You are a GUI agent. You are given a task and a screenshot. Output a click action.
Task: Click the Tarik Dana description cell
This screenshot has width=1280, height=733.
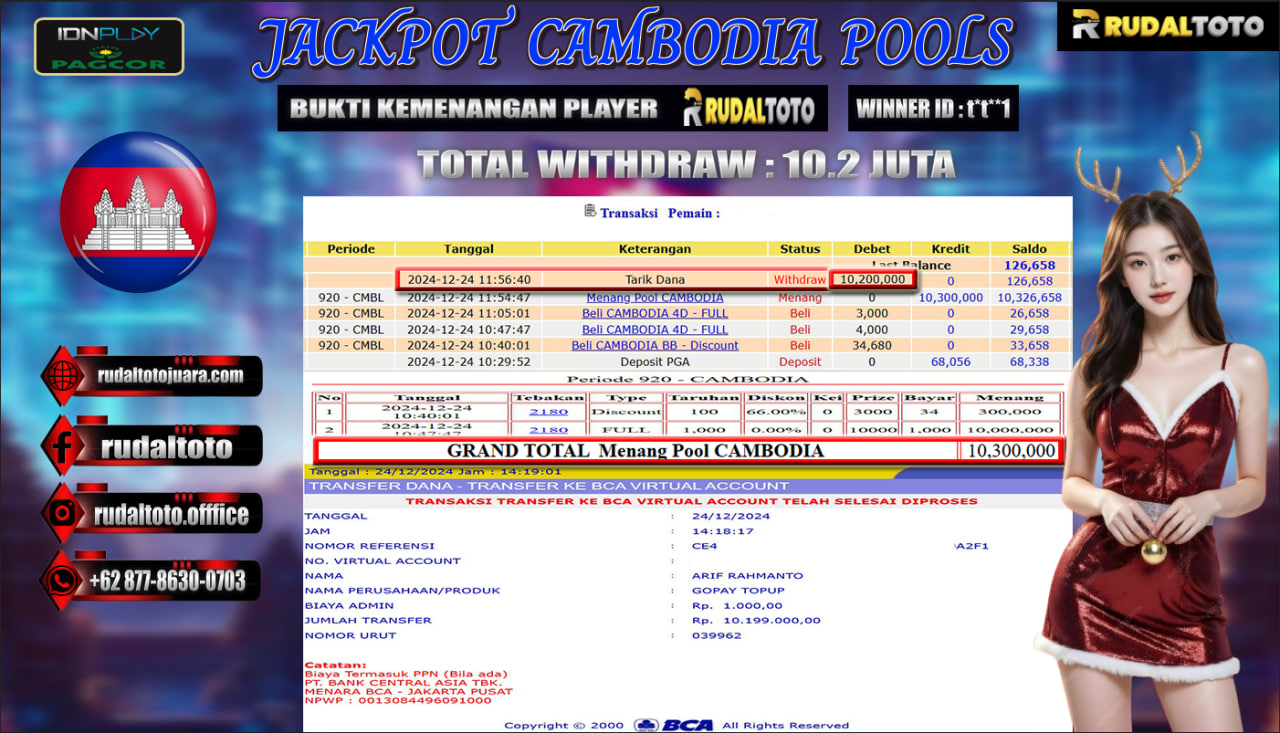pos(655,280)
